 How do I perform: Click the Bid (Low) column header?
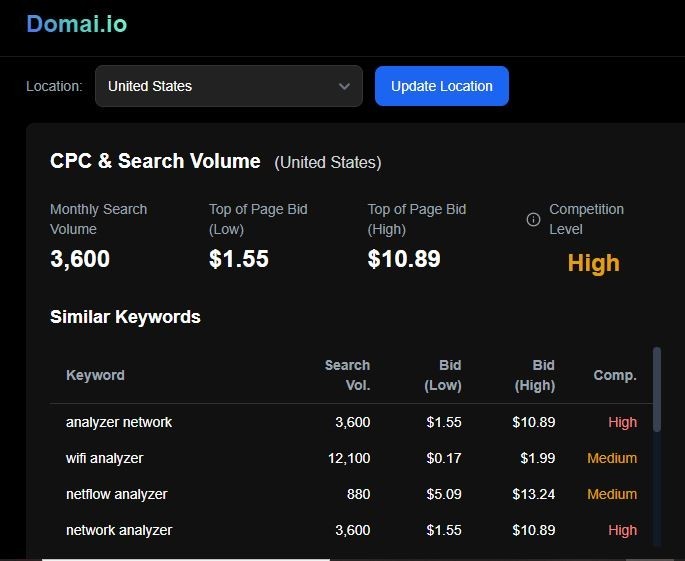[443, 375]
